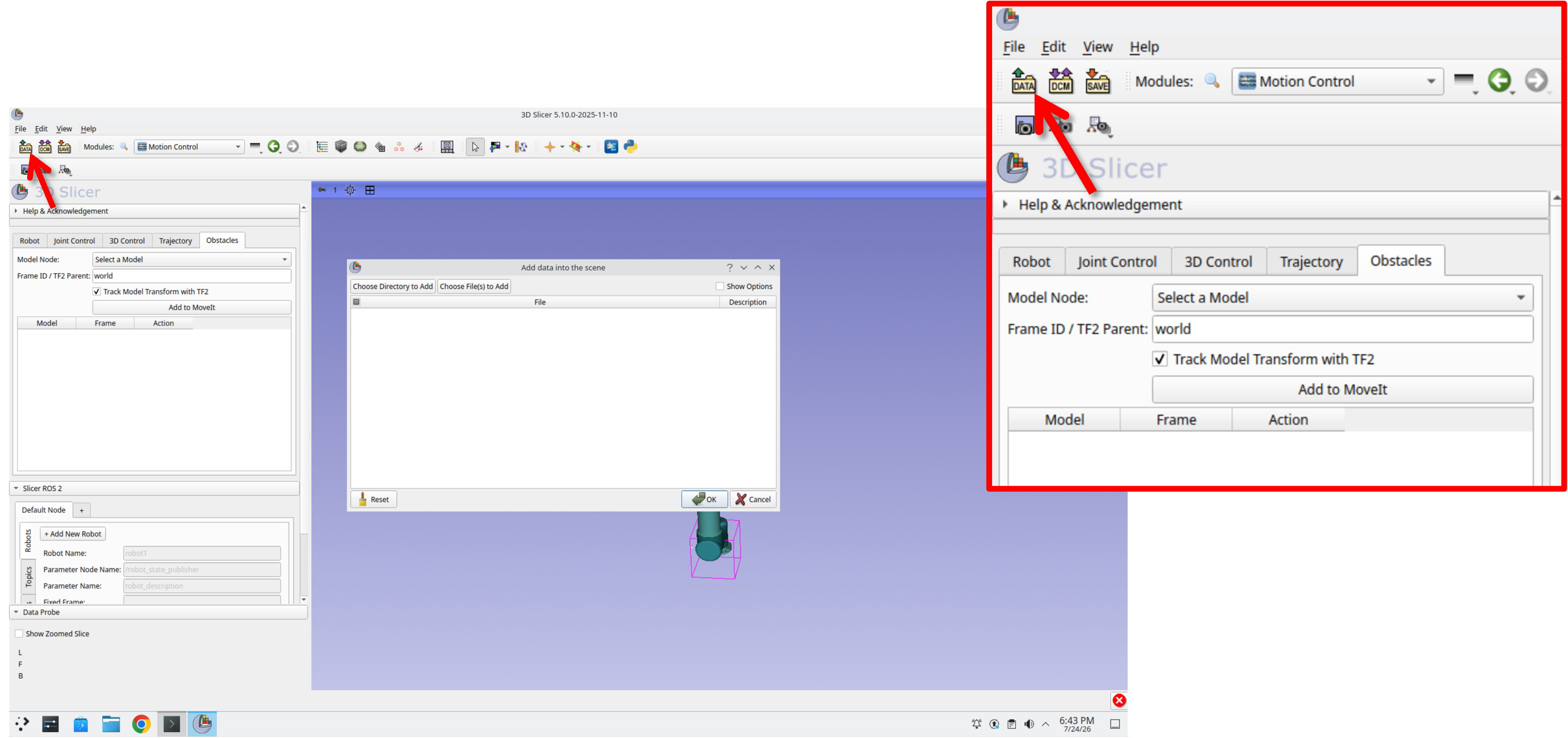Click the gray forward navigation arrow
1568x738 pixels.
293,146
